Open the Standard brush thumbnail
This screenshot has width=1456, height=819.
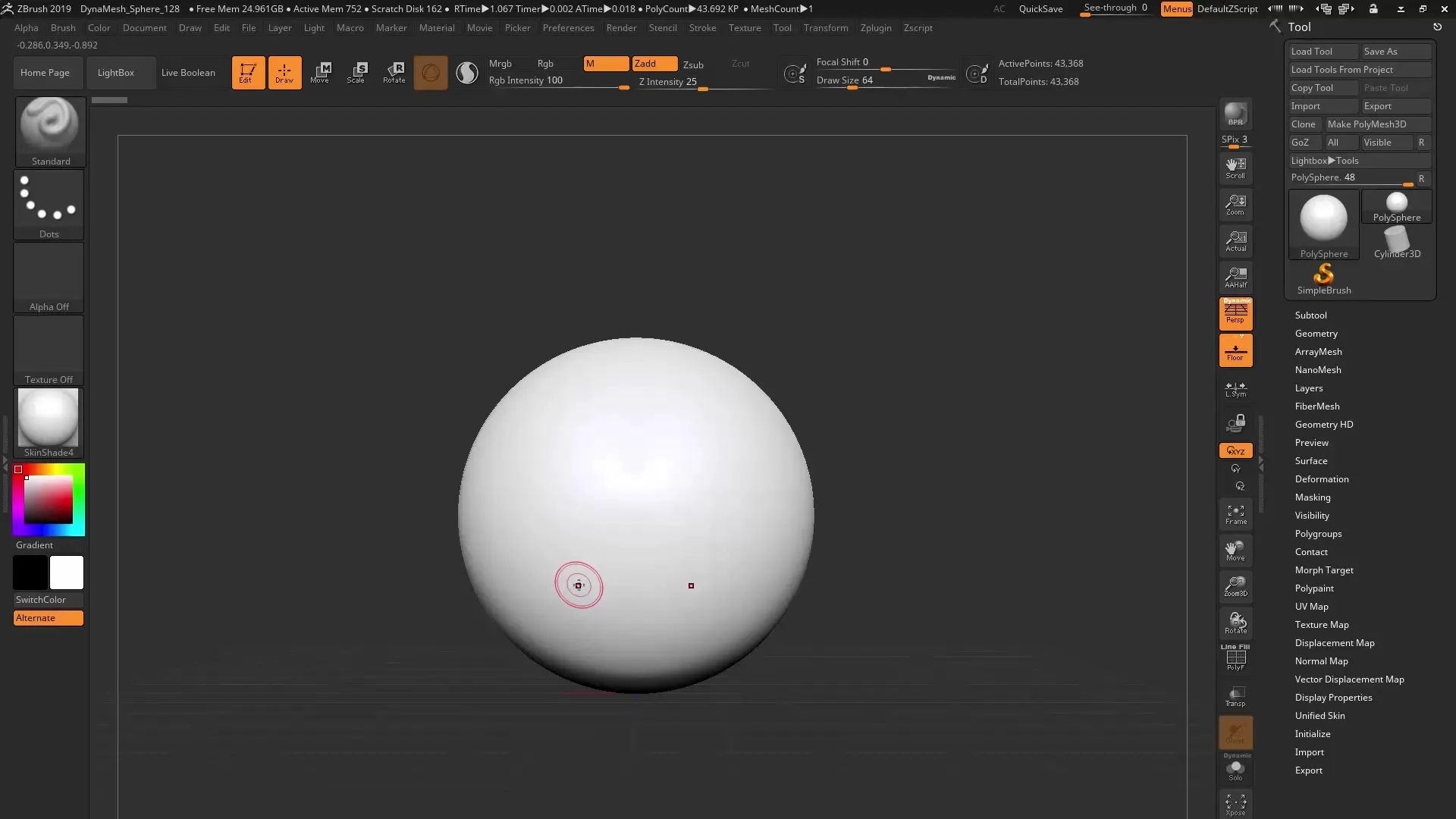(x=50, y=131)
